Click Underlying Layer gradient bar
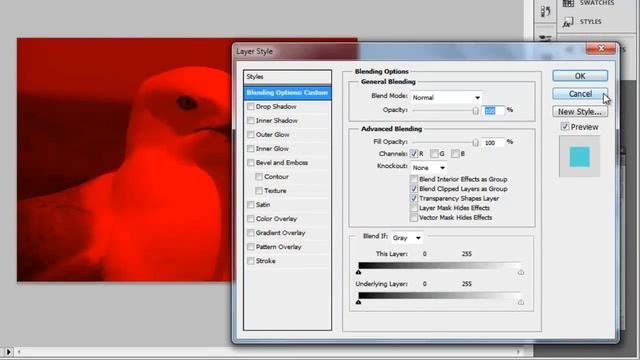 439,296
